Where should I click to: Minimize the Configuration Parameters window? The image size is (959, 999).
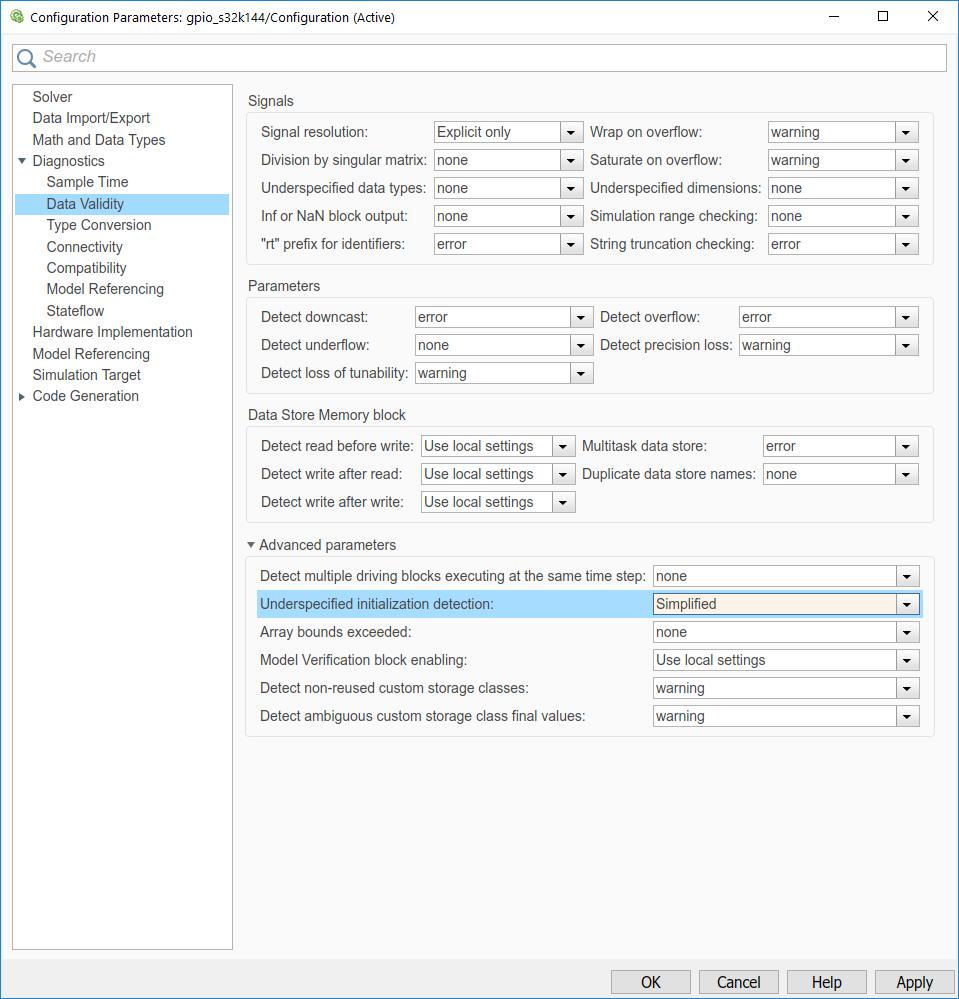click(x=833, y=17)
